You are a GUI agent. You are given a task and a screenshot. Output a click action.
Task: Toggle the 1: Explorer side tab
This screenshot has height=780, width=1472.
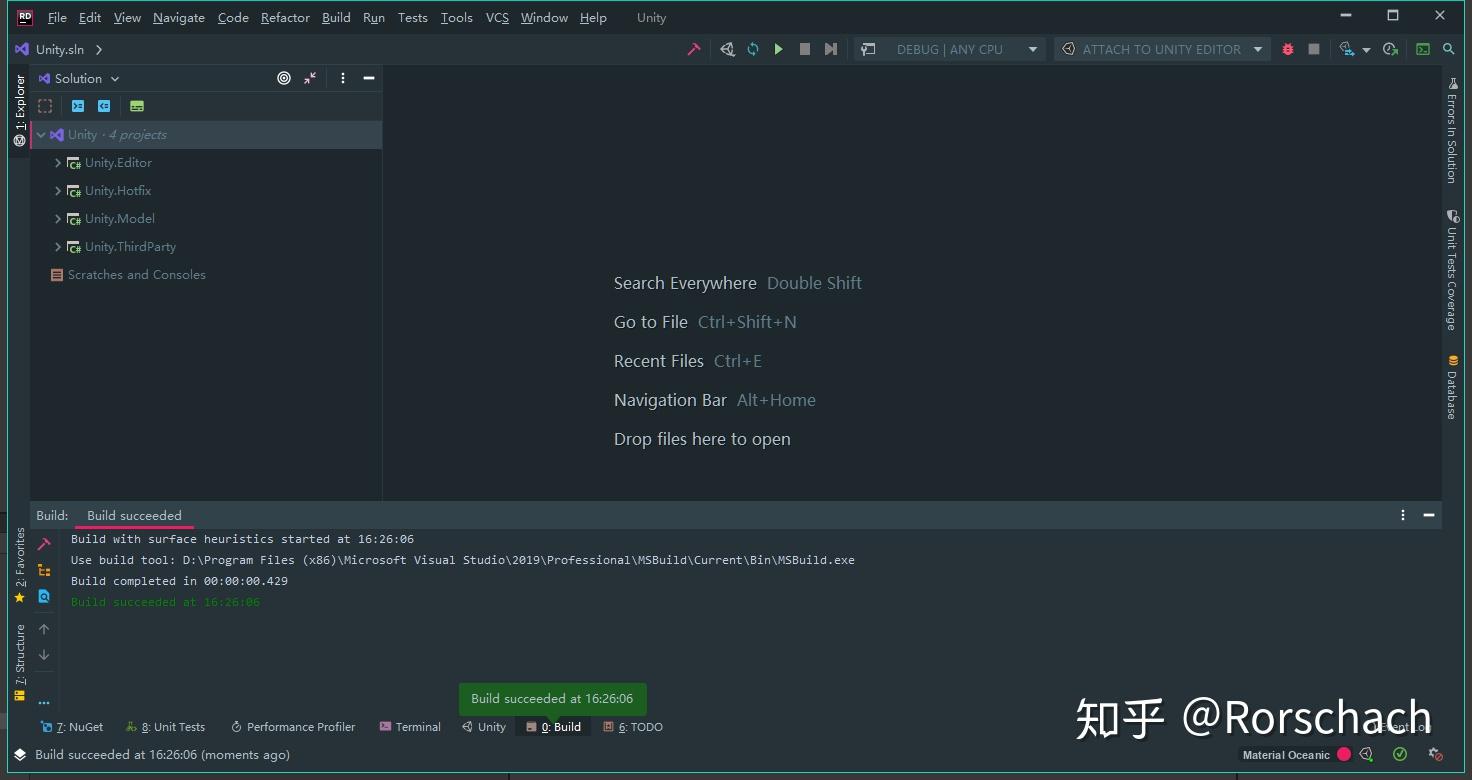tap(19, 110)
